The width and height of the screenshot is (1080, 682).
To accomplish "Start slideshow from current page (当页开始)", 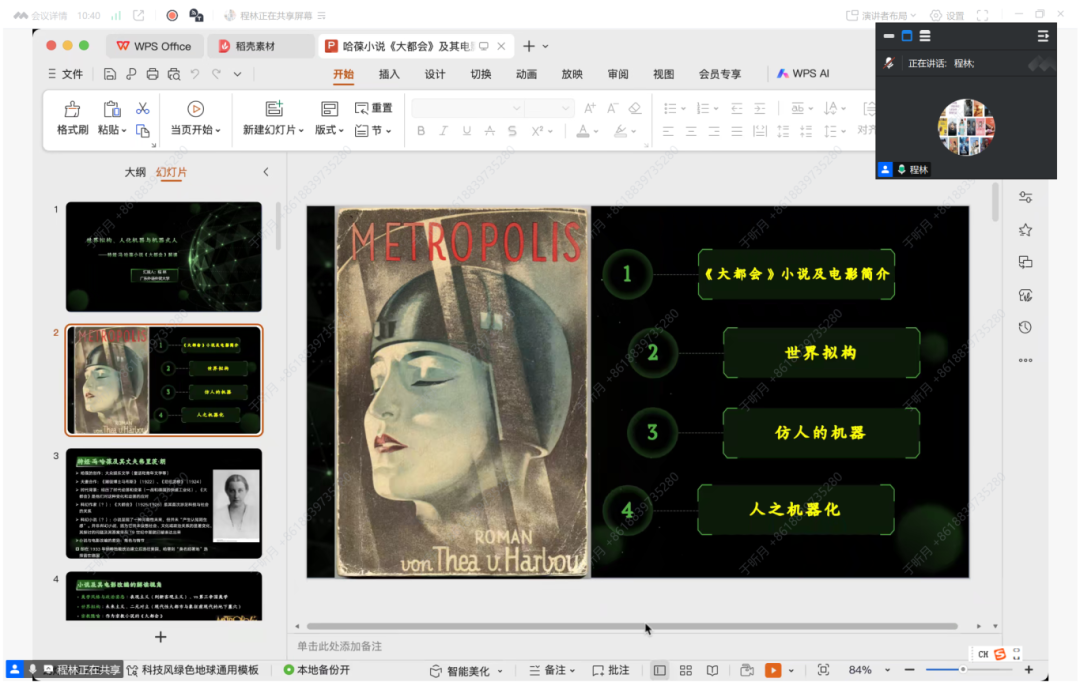I will coord(196,118).
